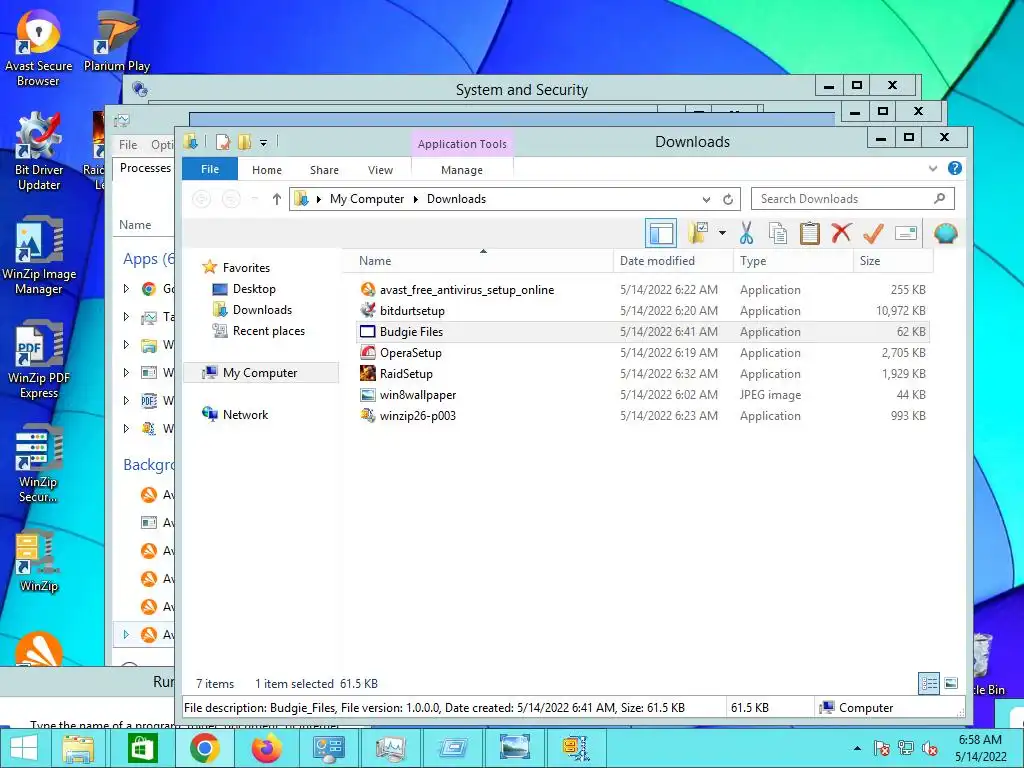The image size is (1024, 768).
Task: Open the Quick Access Toolbar customize dropdown
Action: [x=263, y=142]
